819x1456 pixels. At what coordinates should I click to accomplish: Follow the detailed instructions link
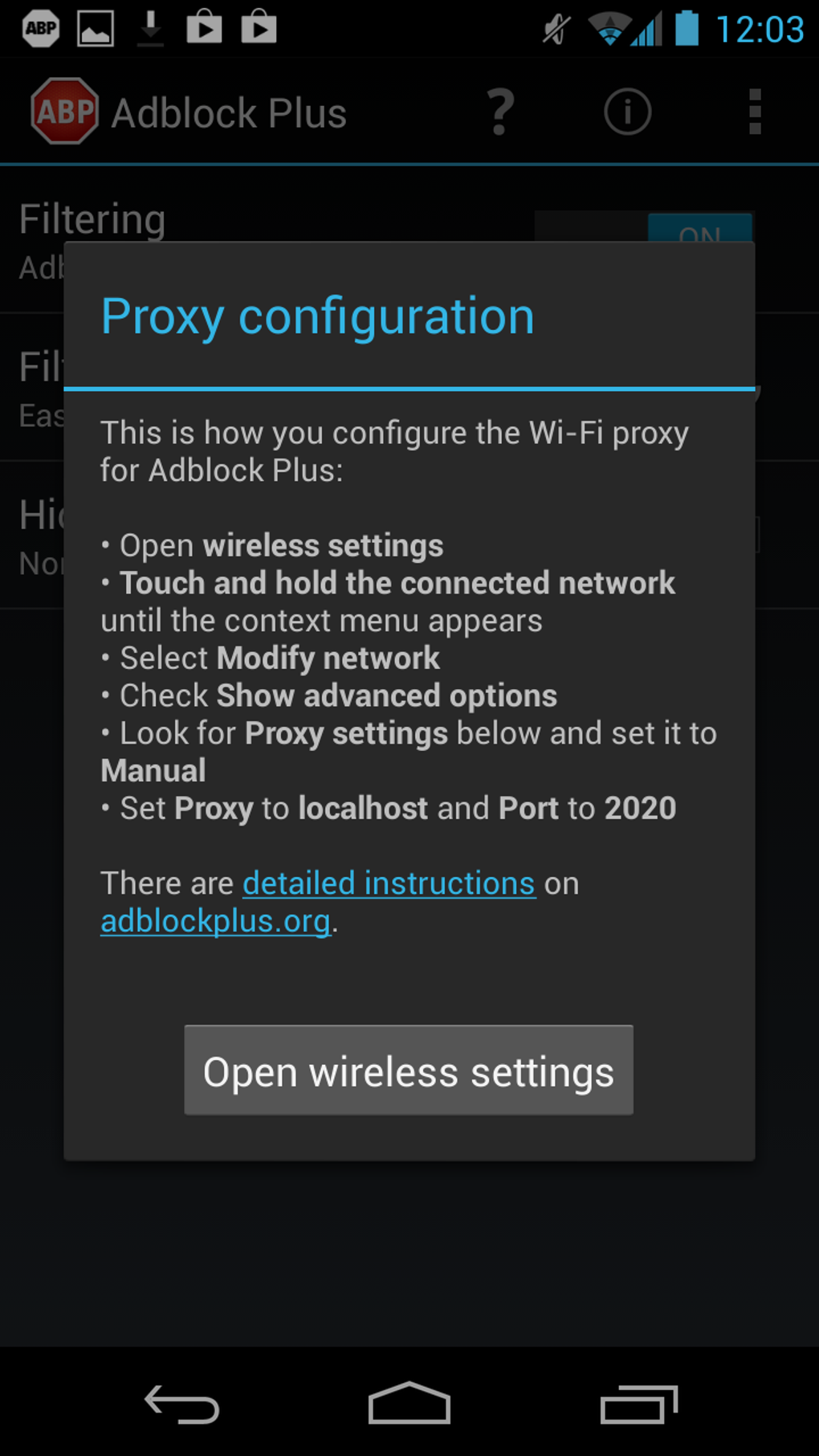(x=389, y=883)
